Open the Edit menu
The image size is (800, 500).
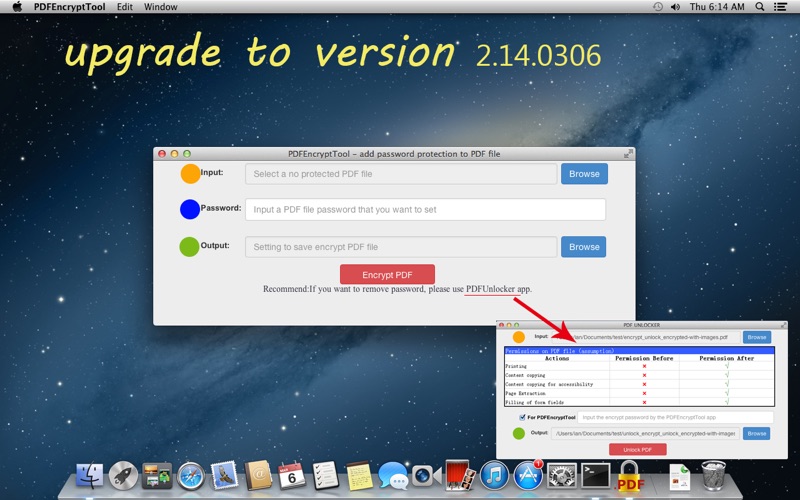click(x=124, y=7)
